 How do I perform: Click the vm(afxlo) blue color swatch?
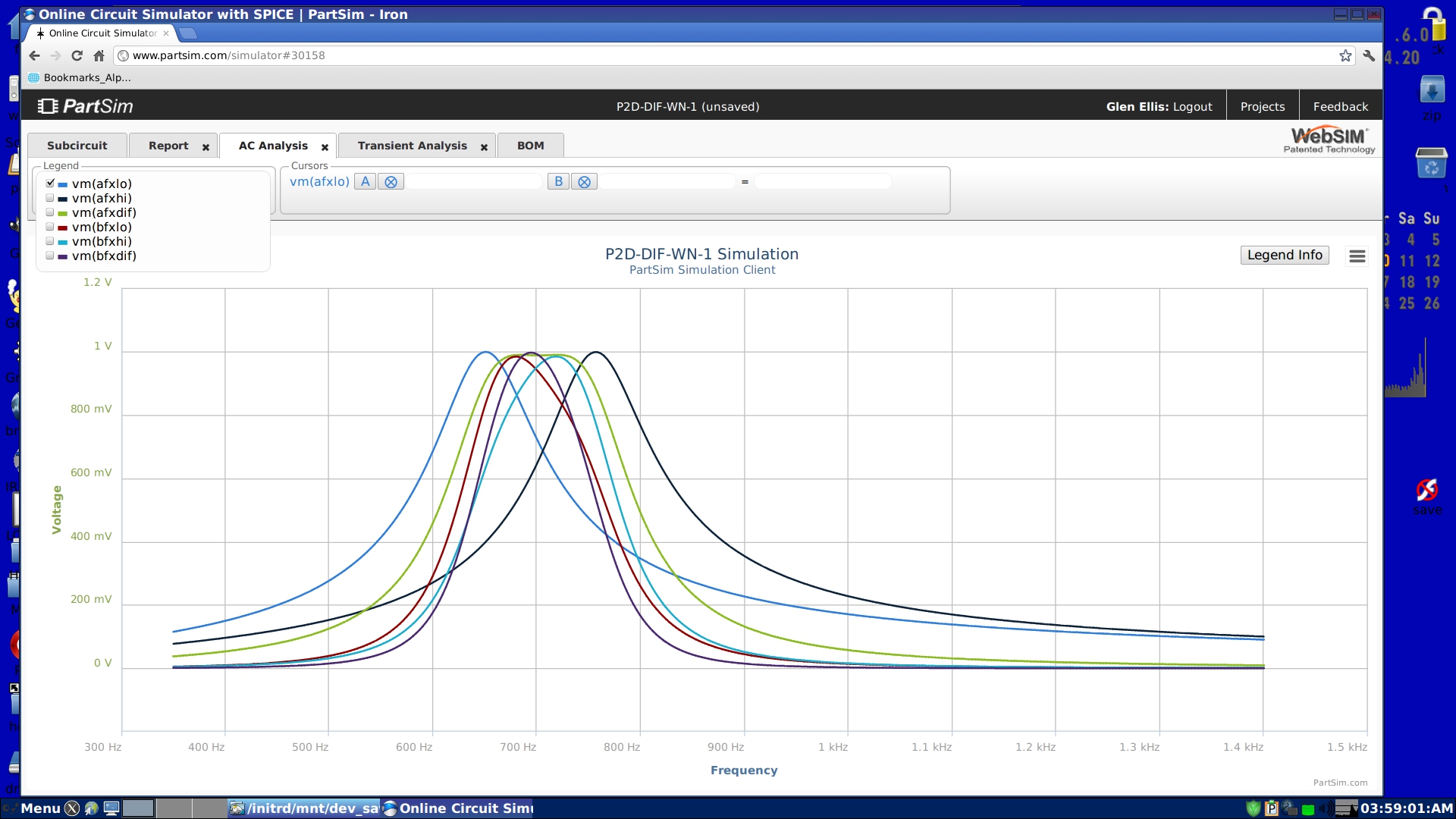coord(63,184)
